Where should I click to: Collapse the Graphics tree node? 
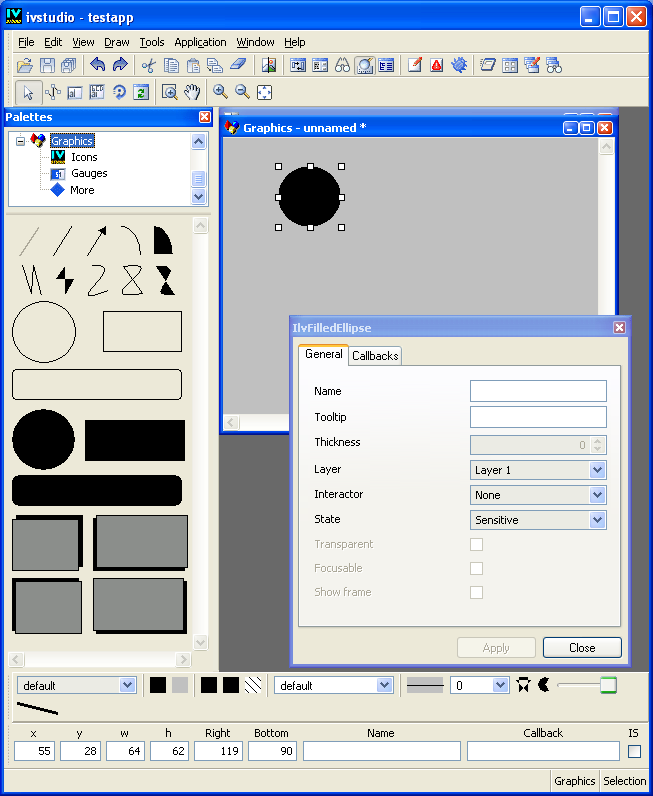(20, 141)
